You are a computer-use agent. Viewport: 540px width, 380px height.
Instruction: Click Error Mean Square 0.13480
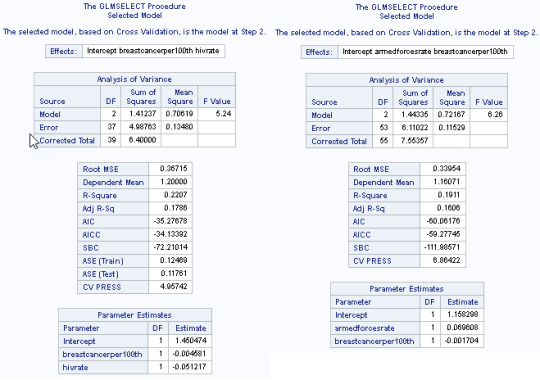pyautogui.click(x=179, y=127)
